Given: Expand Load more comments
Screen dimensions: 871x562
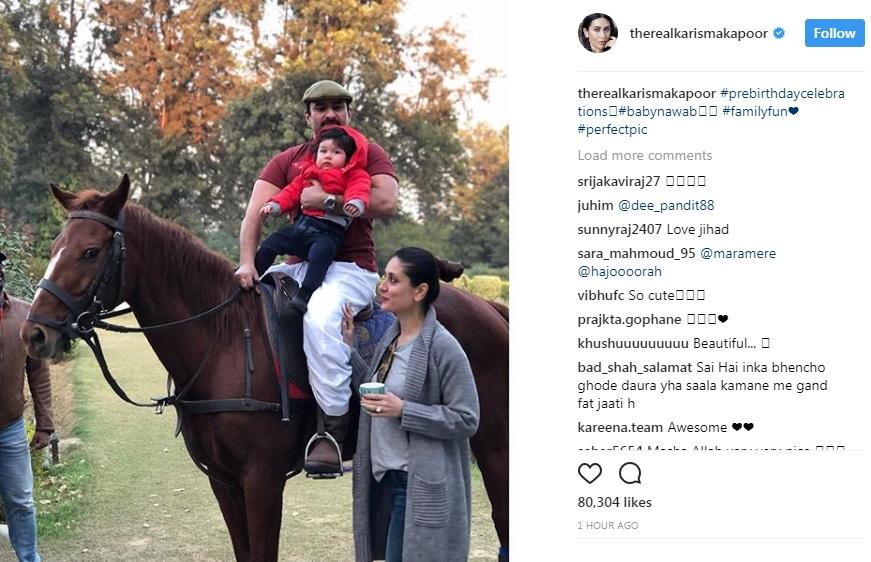Looking at the screenshot, I should pos(644,155).
